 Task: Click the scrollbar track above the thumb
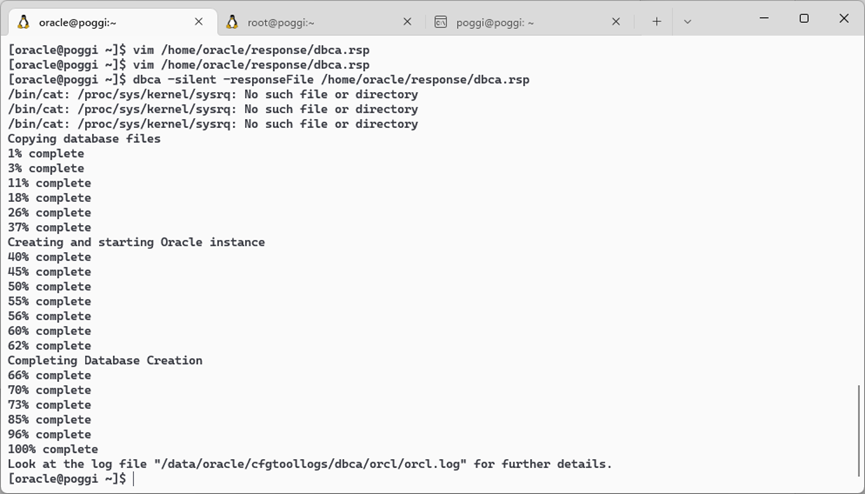(x=858, y=200)
